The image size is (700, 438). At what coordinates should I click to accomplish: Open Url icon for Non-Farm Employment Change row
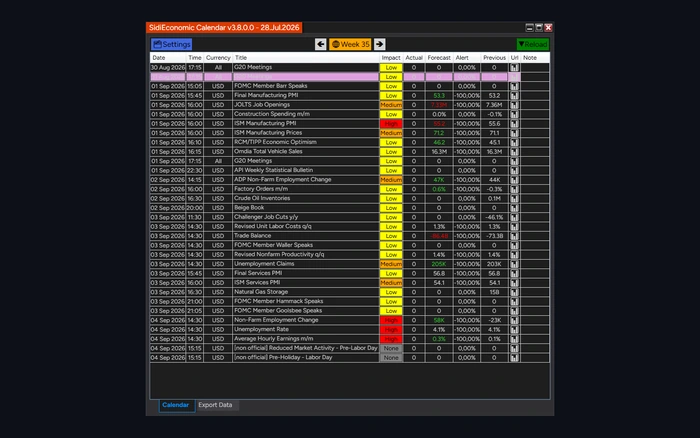tap(514, 320)
